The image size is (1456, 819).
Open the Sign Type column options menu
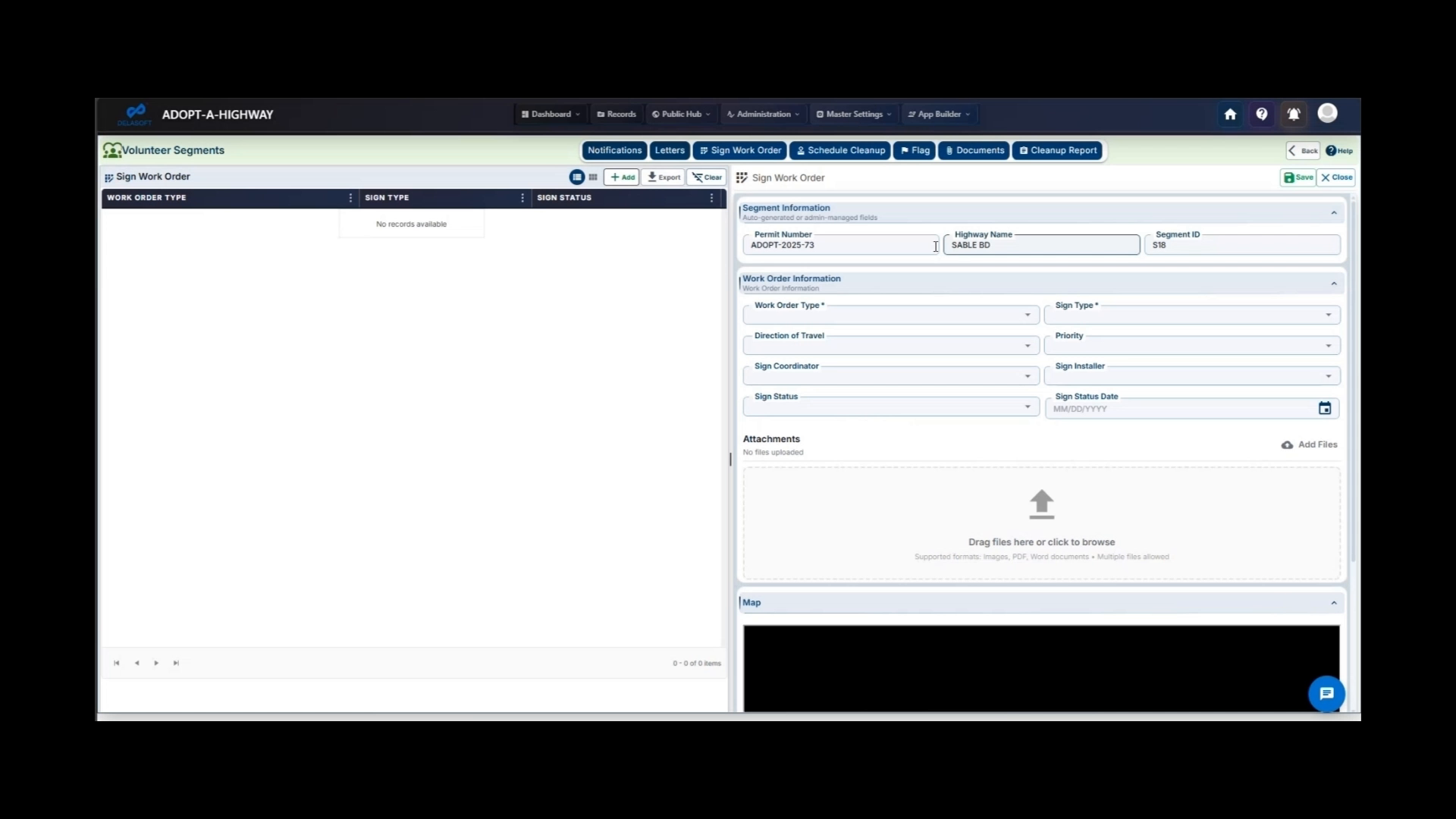click(x=522, y=198)
